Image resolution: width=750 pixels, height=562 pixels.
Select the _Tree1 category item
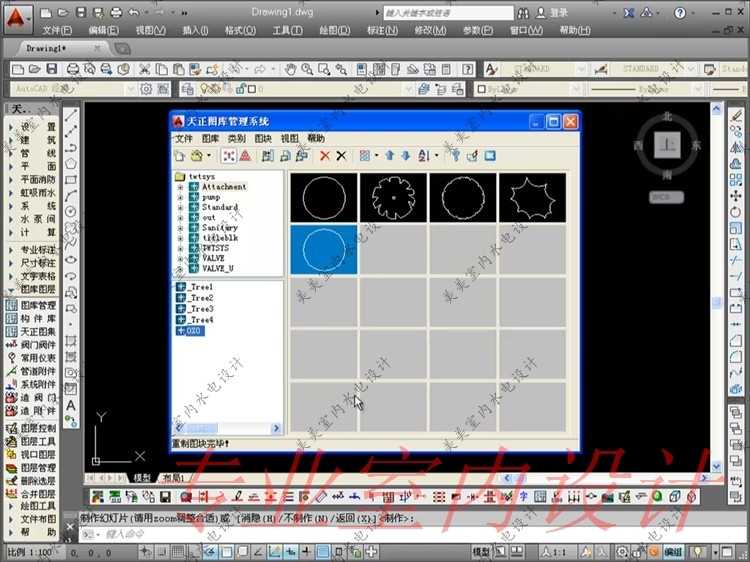click(x=195, y=287)
